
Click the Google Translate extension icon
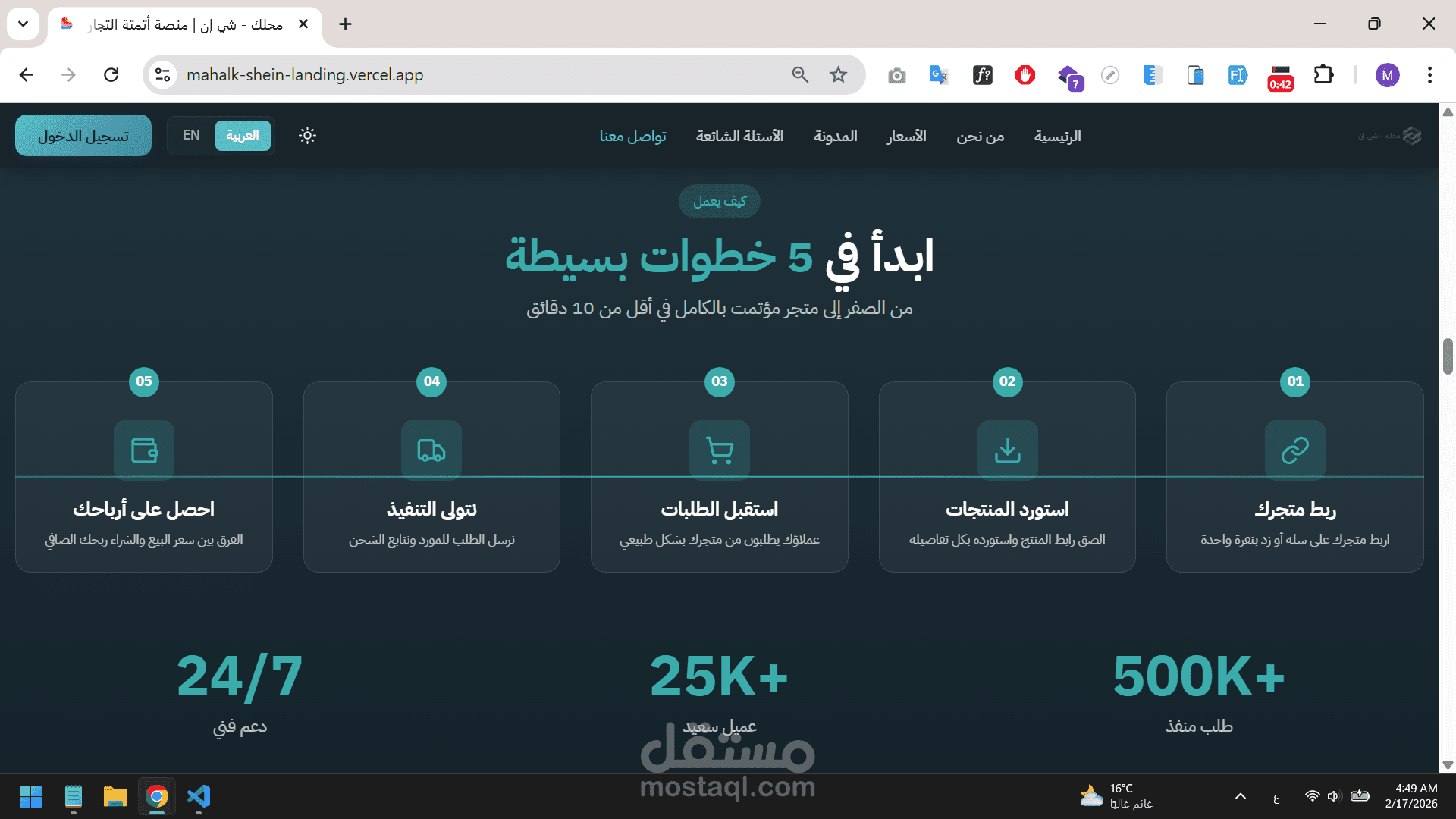pyautogui.click(x=939, y=74)
